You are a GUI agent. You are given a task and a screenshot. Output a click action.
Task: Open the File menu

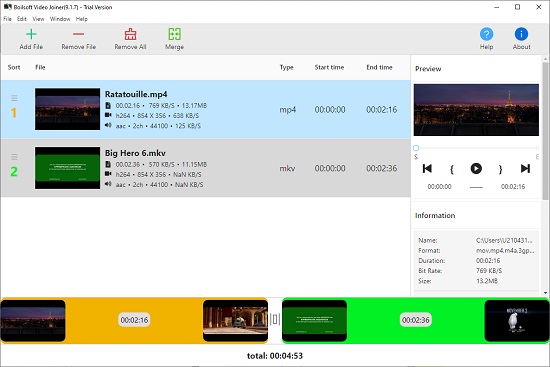(7, 19)
